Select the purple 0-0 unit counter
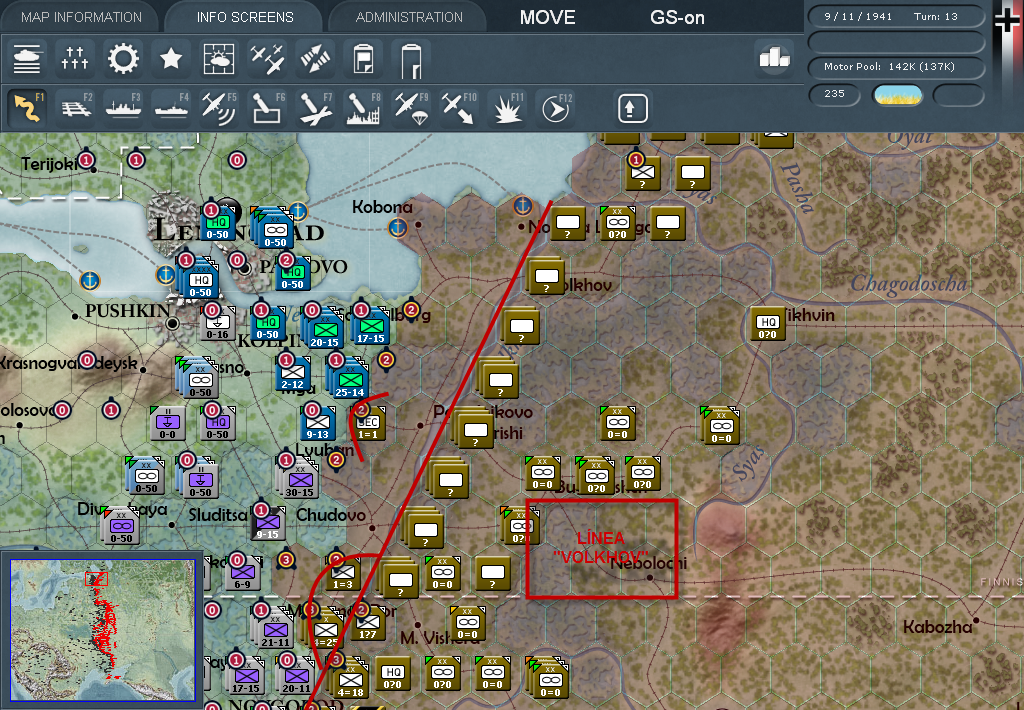The image size is (1024, 710). (x=168, y=423)
